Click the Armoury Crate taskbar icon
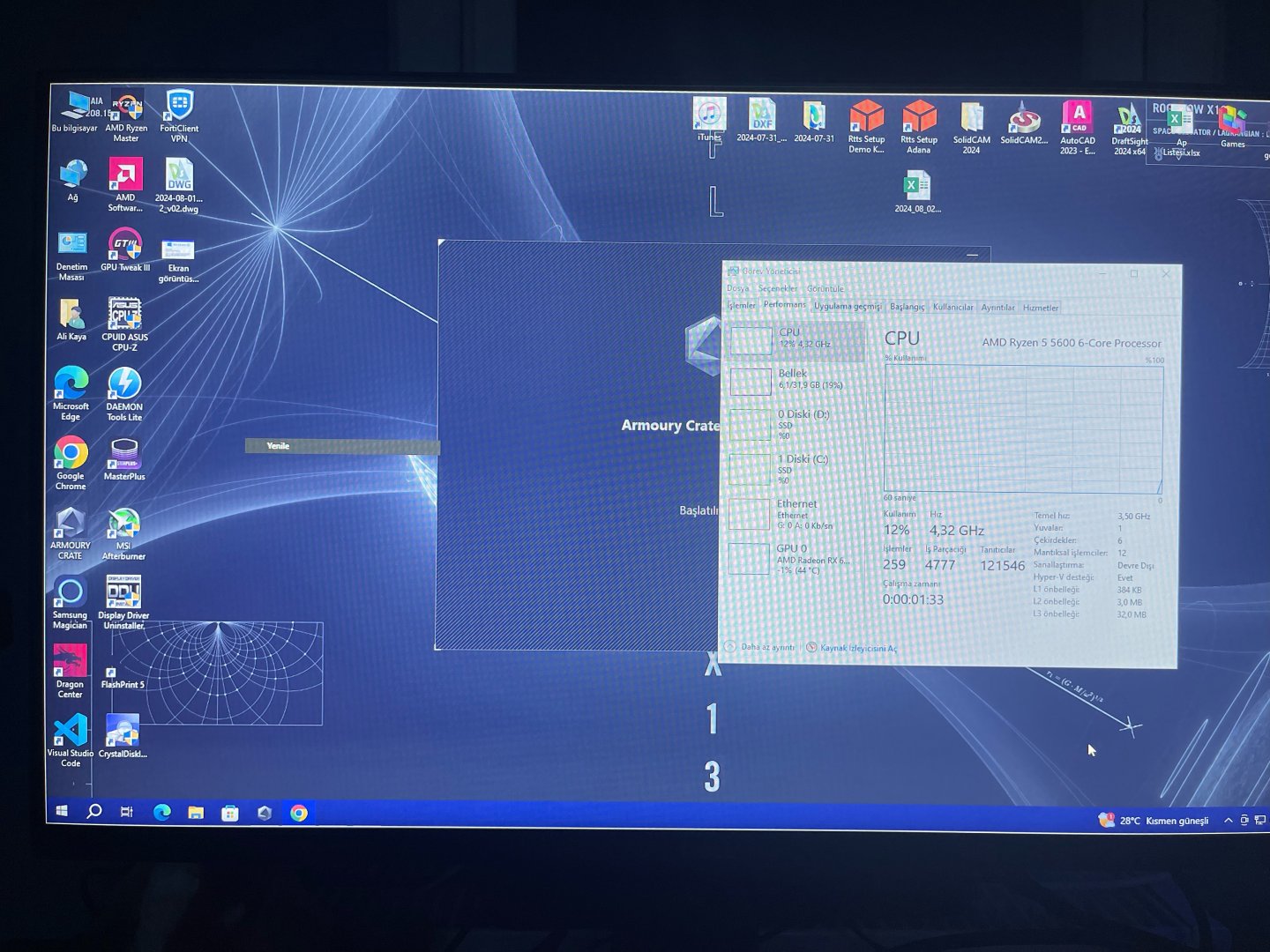This screenshot has width=1270, height=952. click(265, 813)
